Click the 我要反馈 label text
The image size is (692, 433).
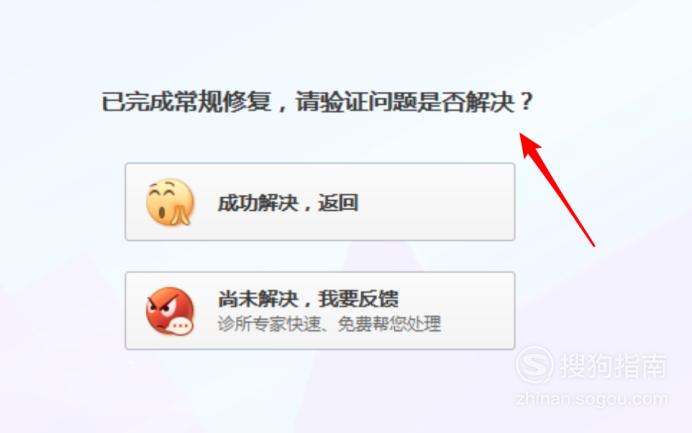point(359,298)
